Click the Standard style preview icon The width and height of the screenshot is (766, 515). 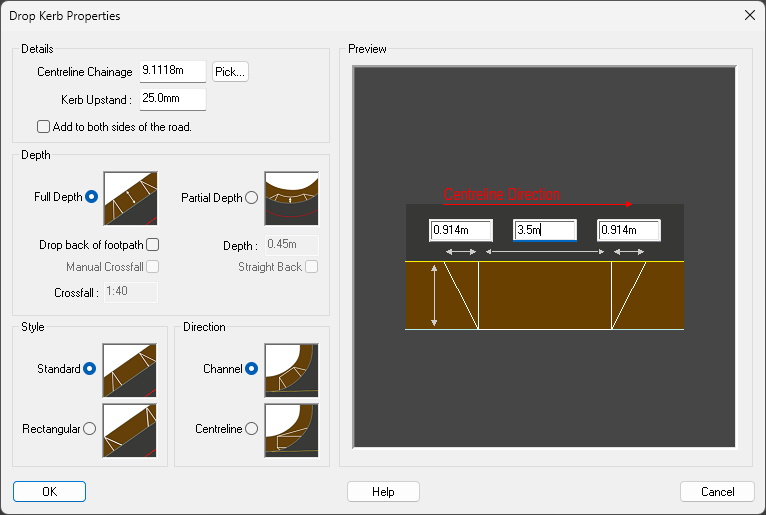(x=130, y=369)
